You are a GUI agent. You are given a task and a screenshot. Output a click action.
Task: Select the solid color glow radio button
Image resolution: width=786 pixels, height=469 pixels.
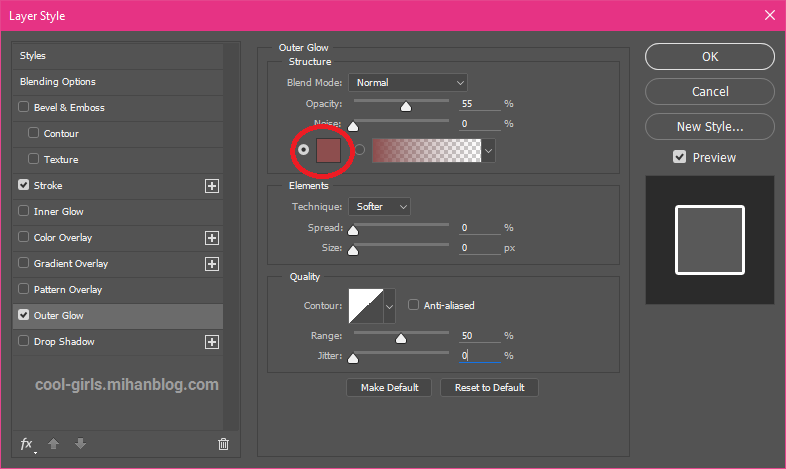coord(303,149)
